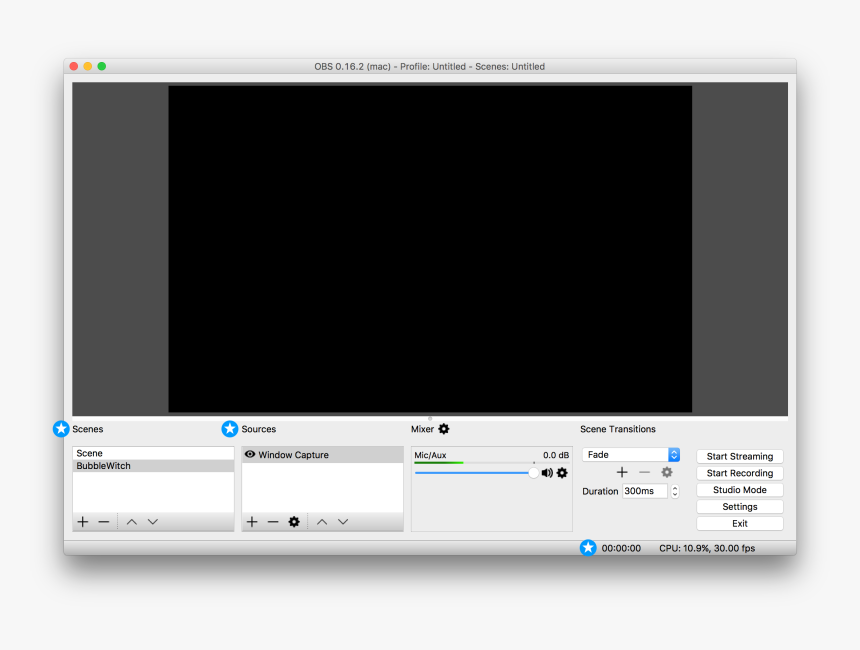860x650 pixels.
Task: Adjust the Mic/Aux volume slider
Action: (476, 473)
